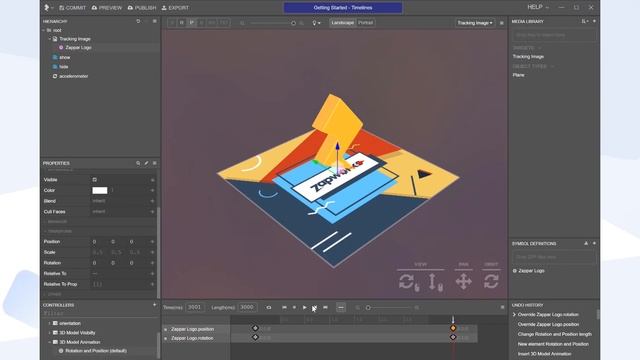Screen dimensions: 640x360
Task: Click the view RESET icon
Action: pos(491,281)
